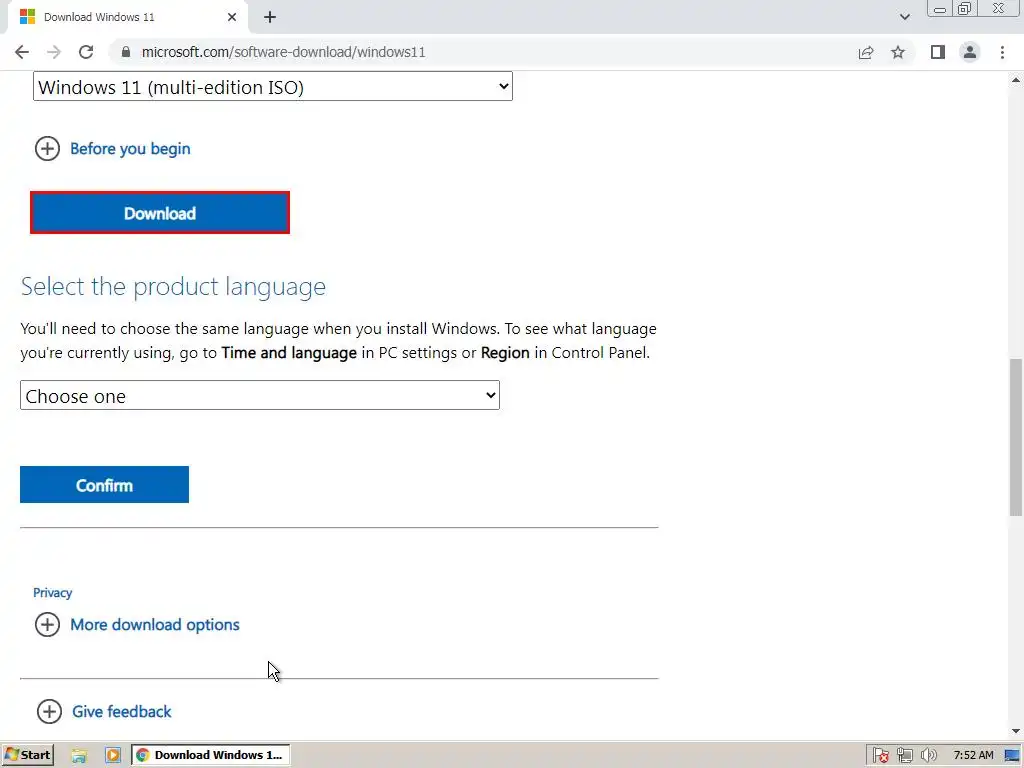The height and width of the screenshot is (768, 1024).
Task: Click the address bar URL
Action: (283, 52)
